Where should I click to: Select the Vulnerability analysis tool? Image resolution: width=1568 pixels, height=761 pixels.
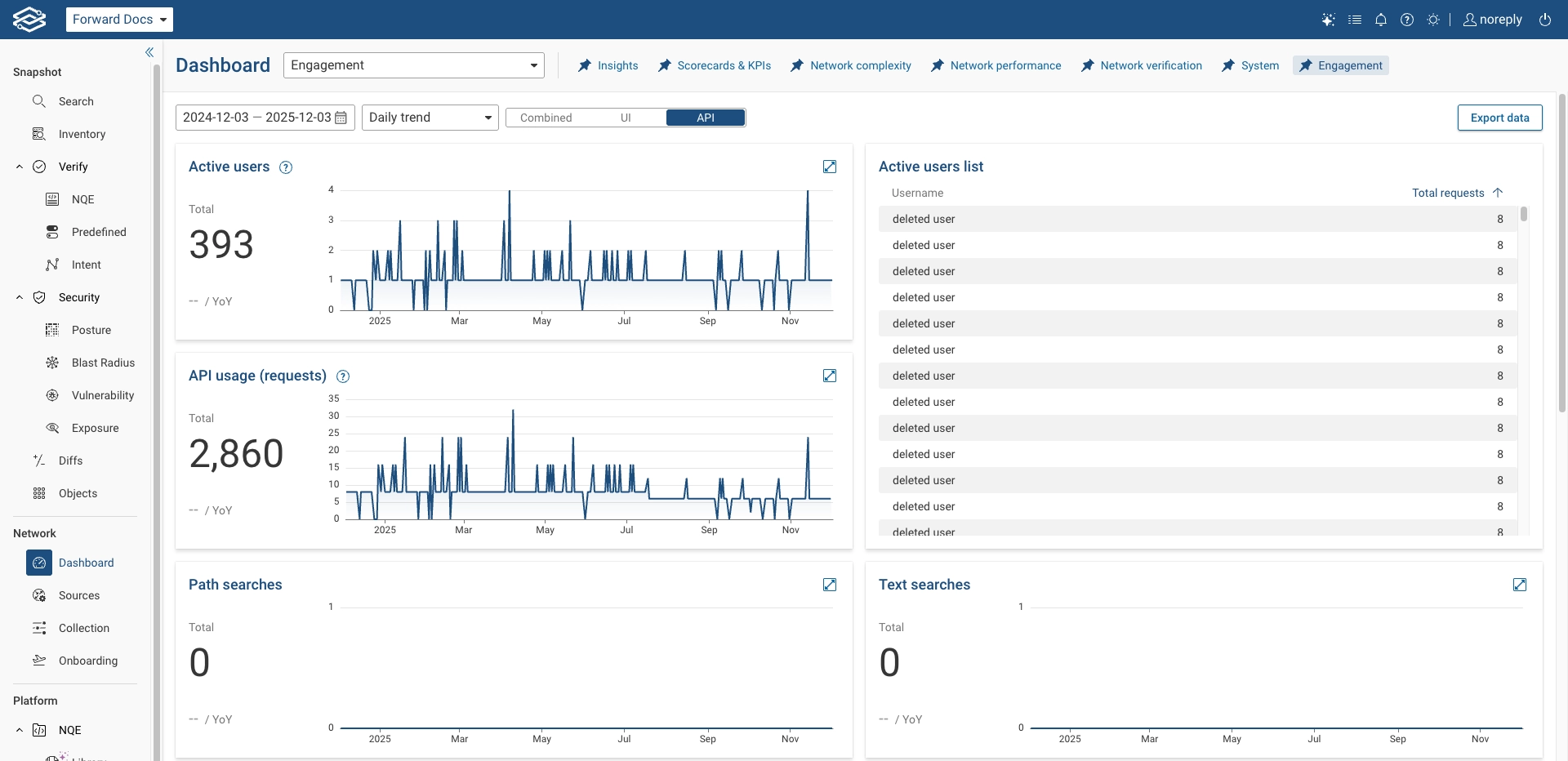pyautogui.click(x=102, y=395)
